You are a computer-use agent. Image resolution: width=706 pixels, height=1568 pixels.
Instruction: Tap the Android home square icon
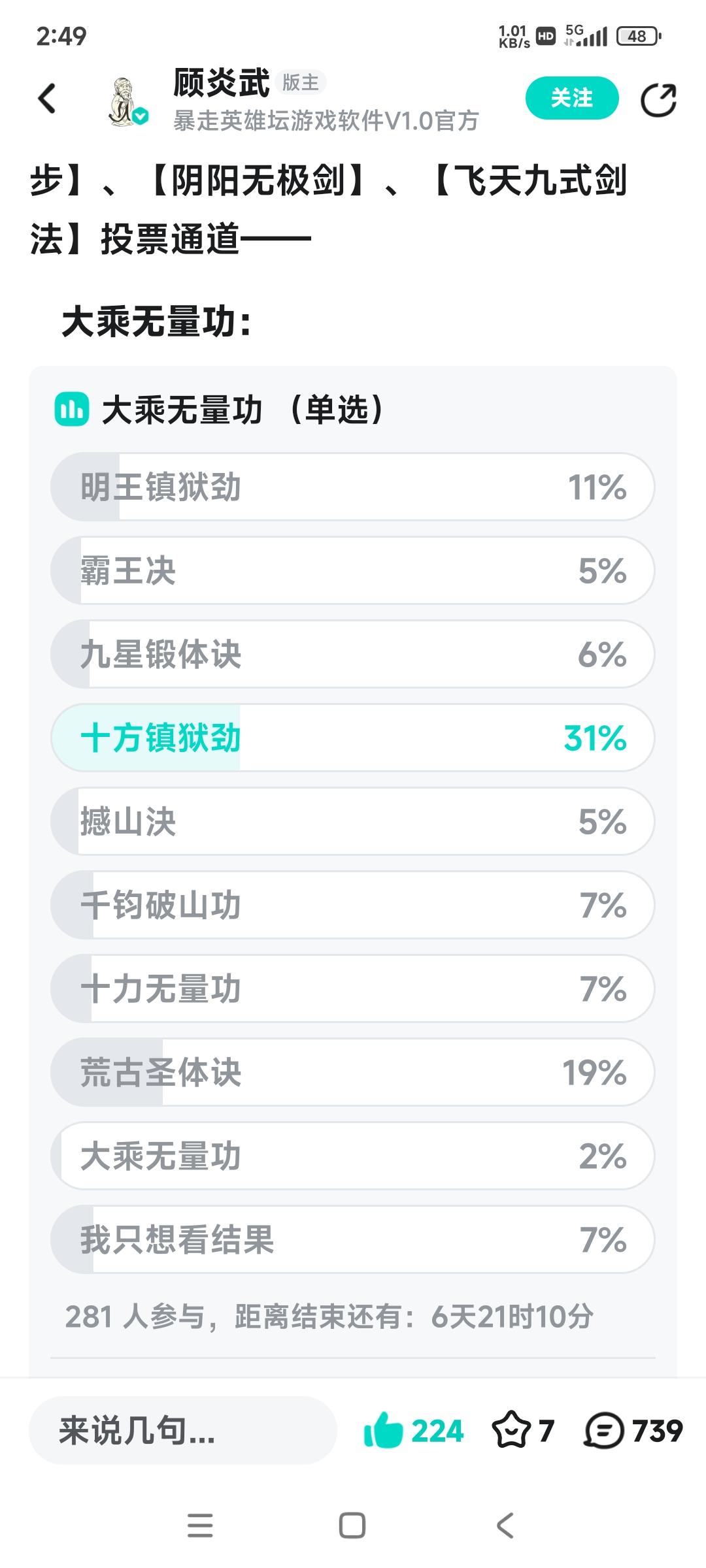click(352, 1526)
